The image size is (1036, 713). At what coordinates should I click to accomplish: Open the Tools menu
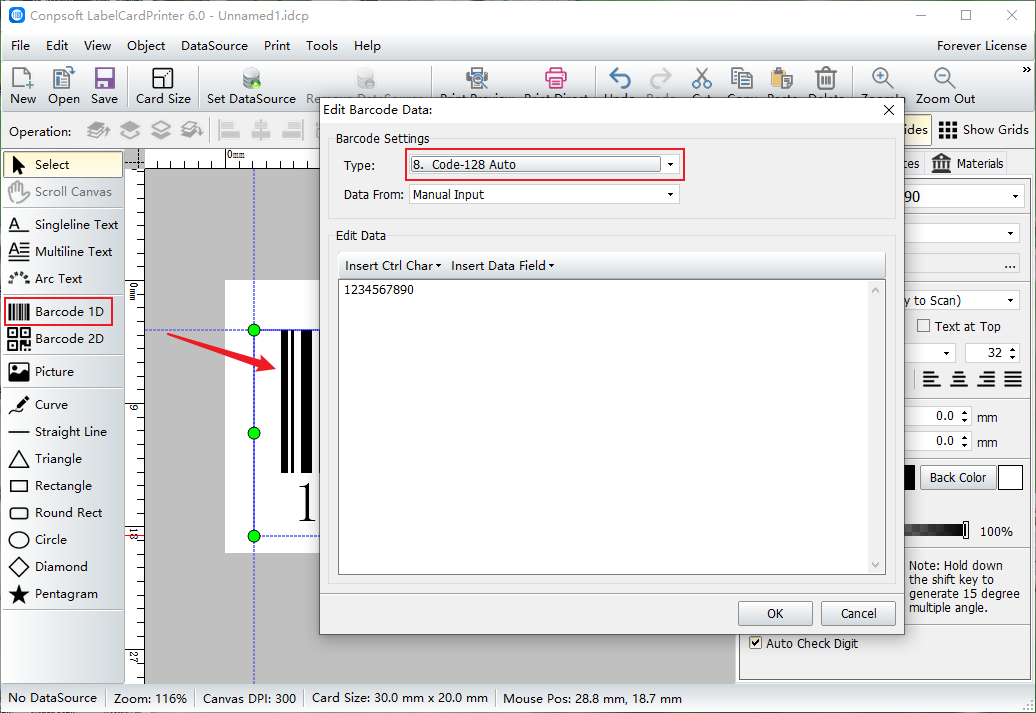point(322,46)
